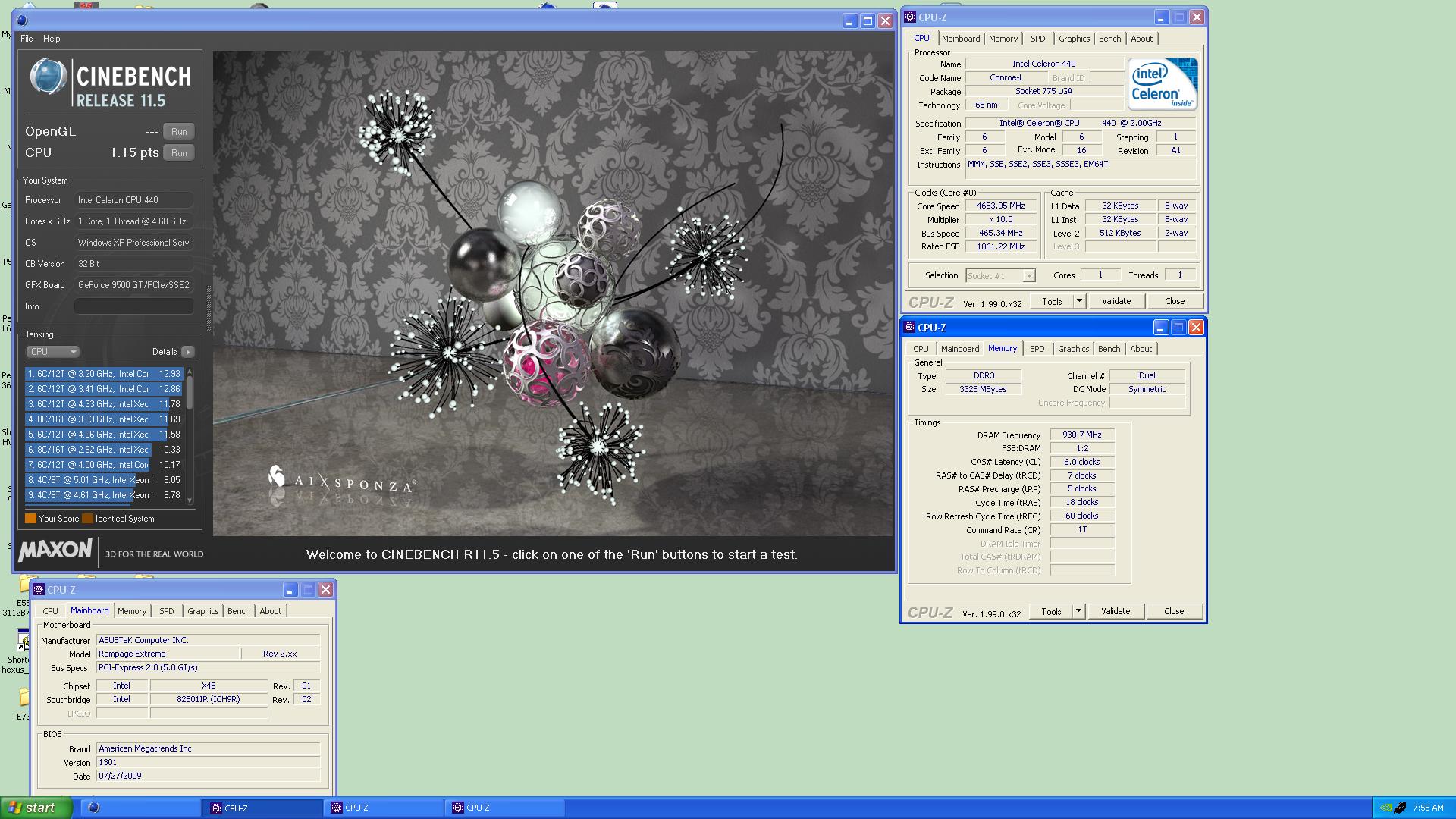
Task: Click the Cinebench taskbar button
Action: pyautogui.click(x=140, y=808)
